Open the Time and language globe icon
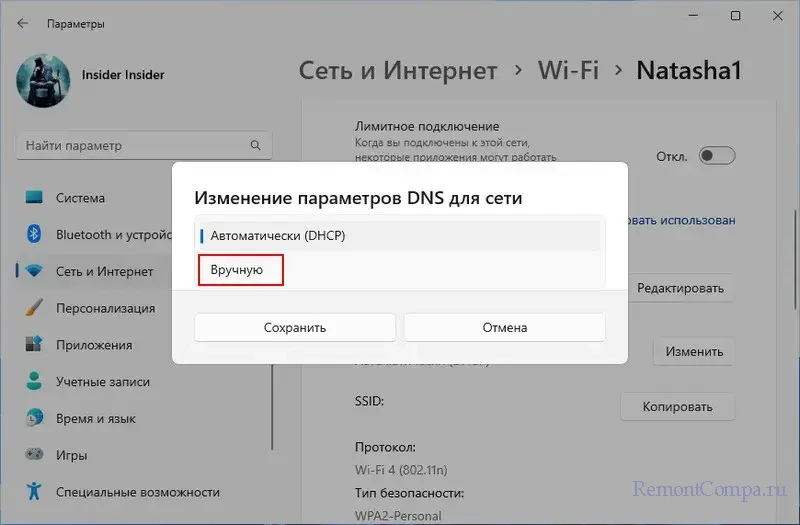 (35, 418)
